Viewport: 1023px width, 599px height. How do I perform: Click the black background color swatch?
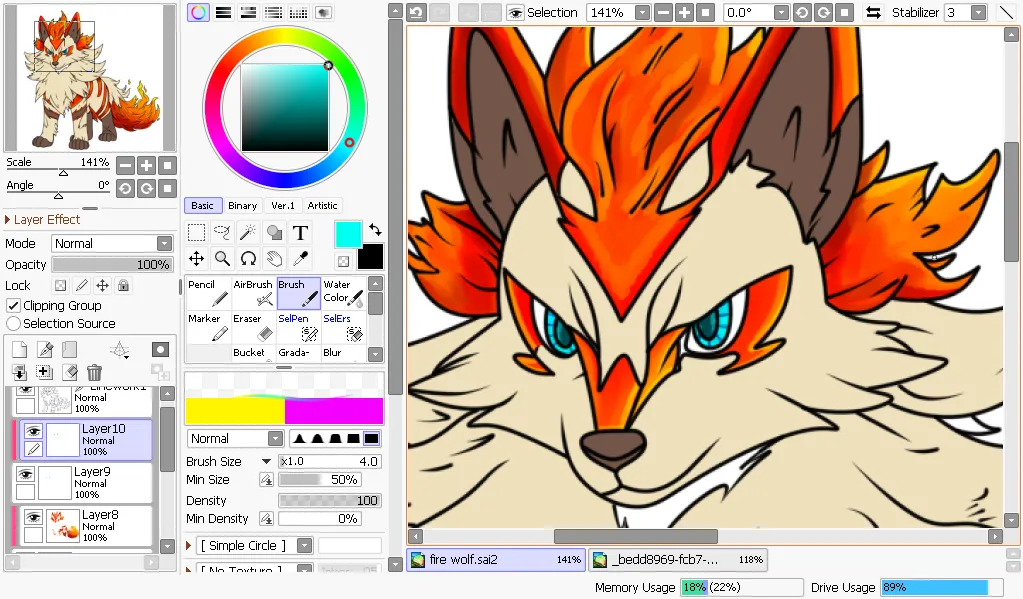tap(371, 256)
